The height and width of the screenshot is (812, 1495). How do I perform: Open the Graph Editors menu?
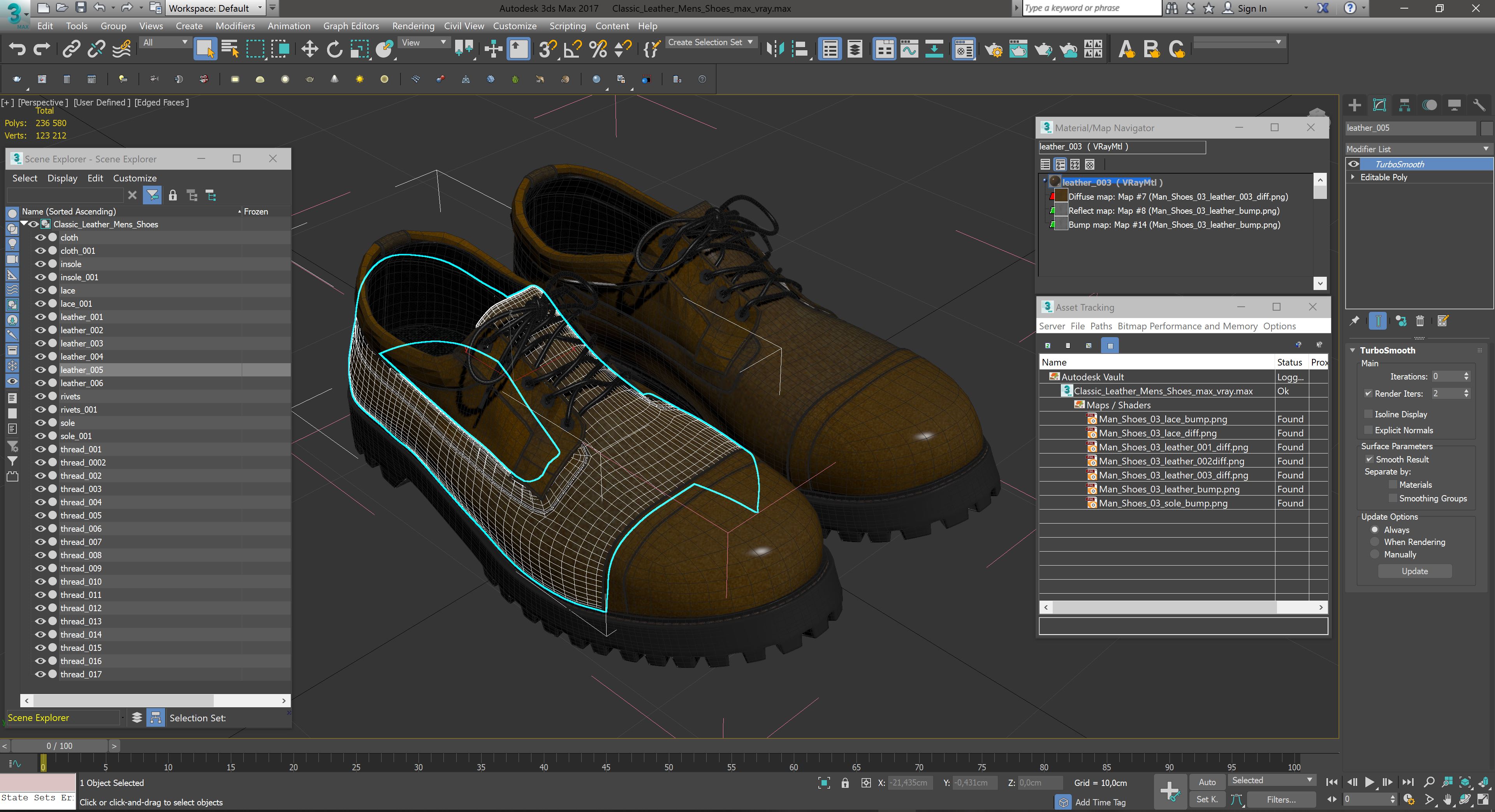tap(351, 26)
